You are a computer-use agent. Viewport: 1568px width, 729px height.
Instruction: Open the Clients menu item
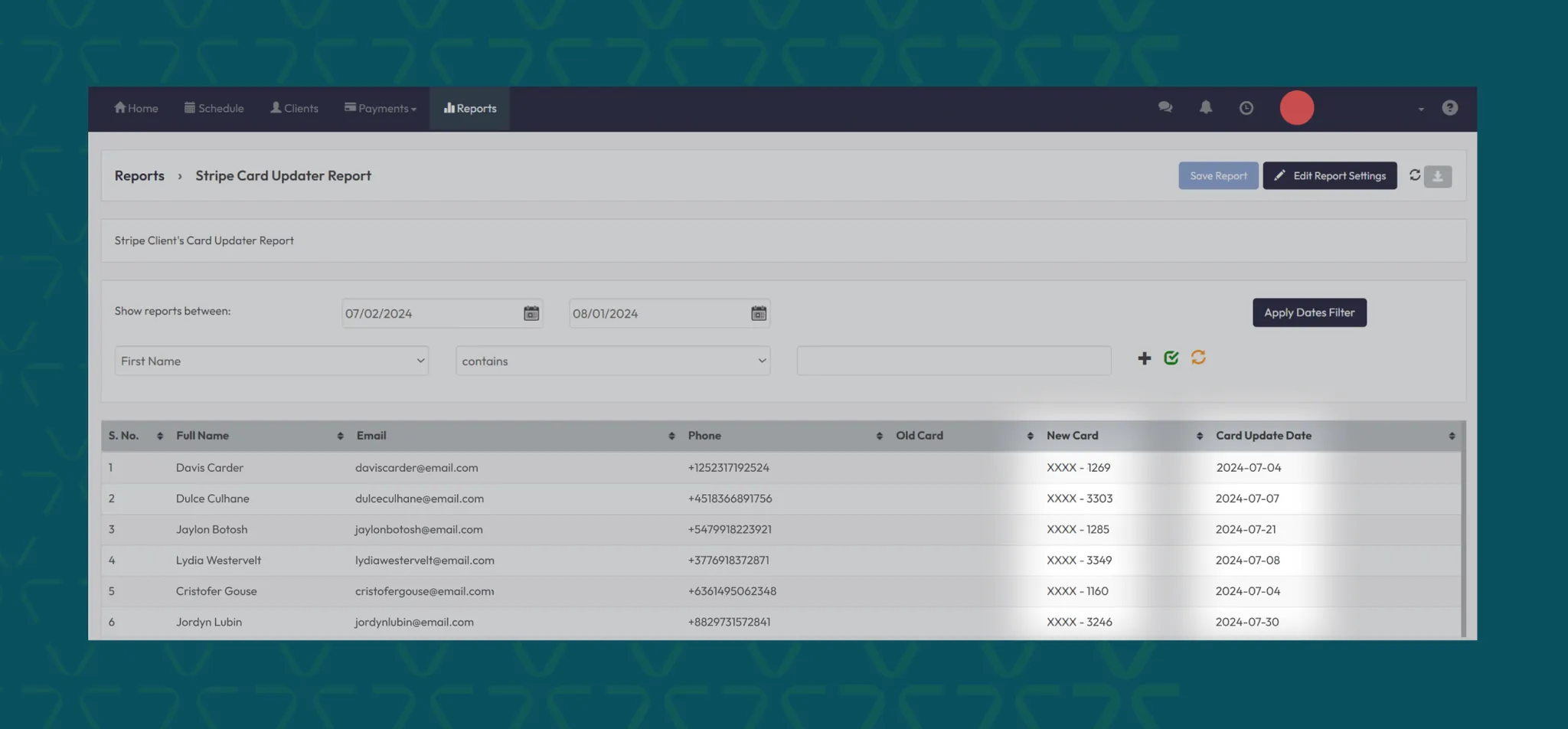pyautogui.click(x=294, y=109)
